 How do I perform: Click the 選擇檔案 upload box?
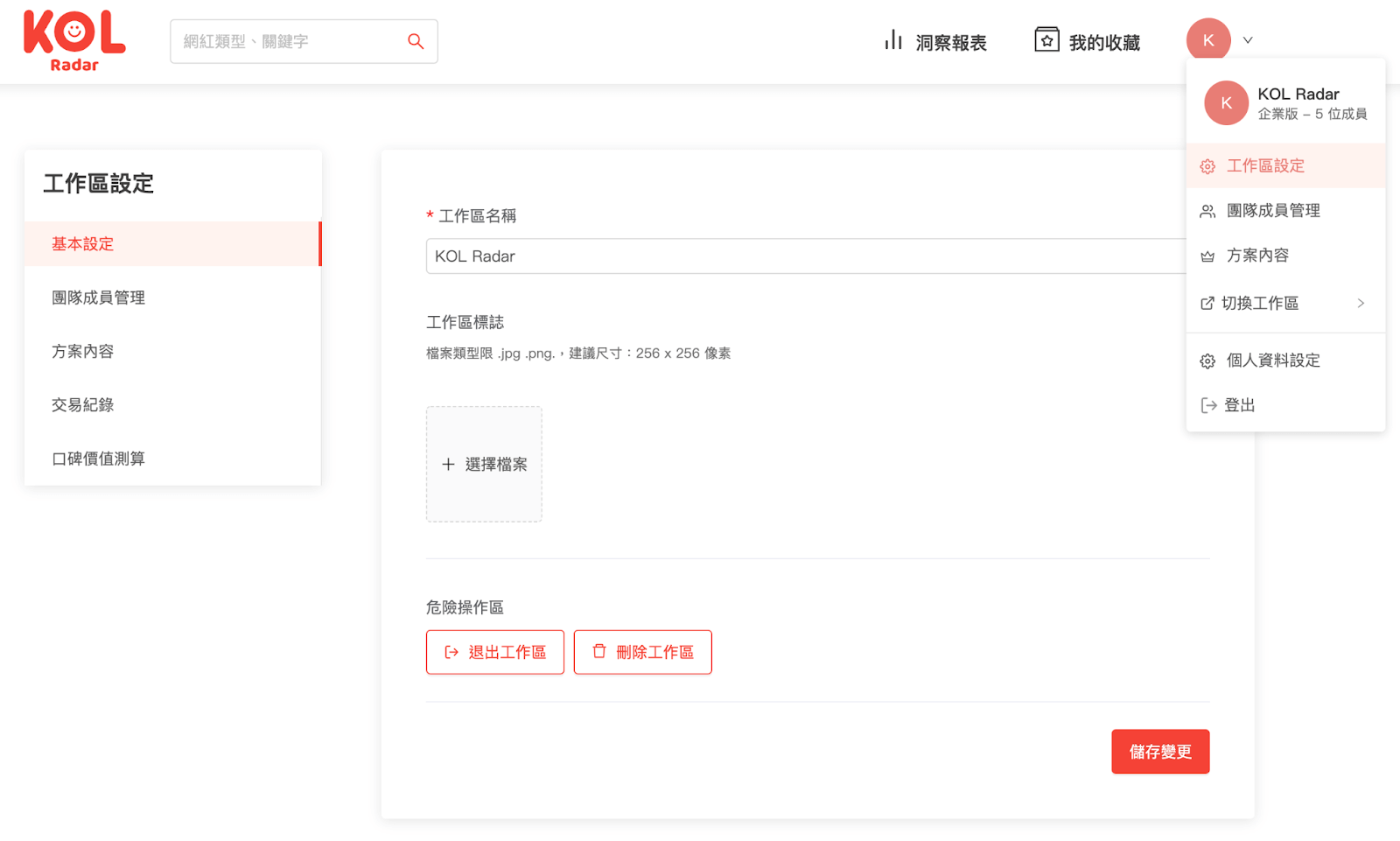coord(484,464)
